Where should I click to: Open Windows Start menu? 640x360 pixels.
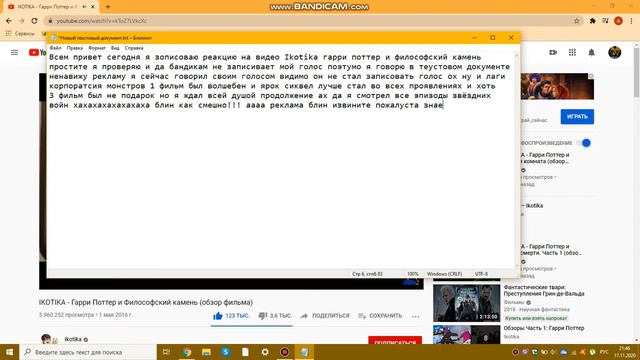pyautogui.click(x=9, y=352)
